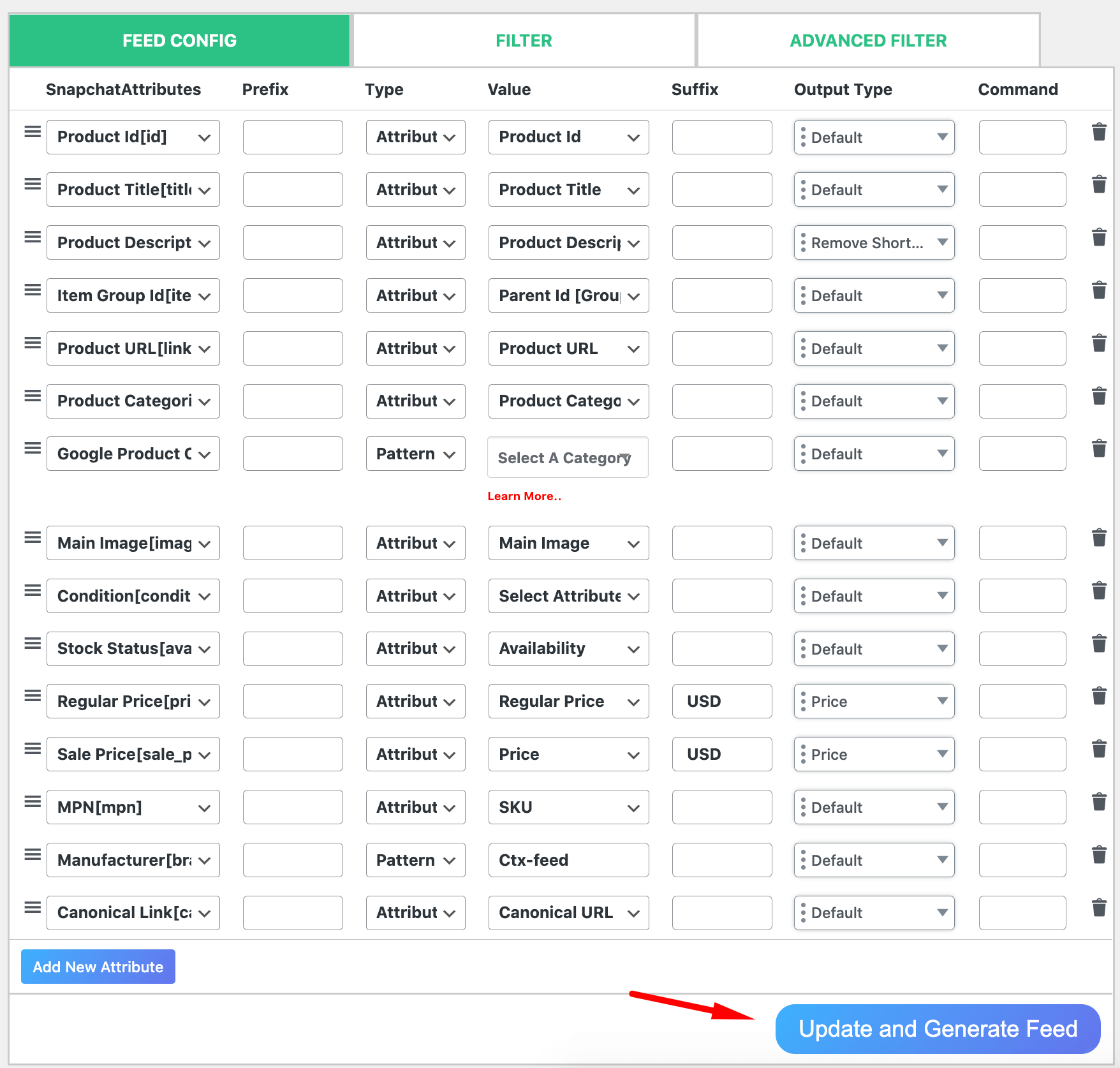Delete the Canonical Link row

pyautogui.click(x=1099, y=909)
